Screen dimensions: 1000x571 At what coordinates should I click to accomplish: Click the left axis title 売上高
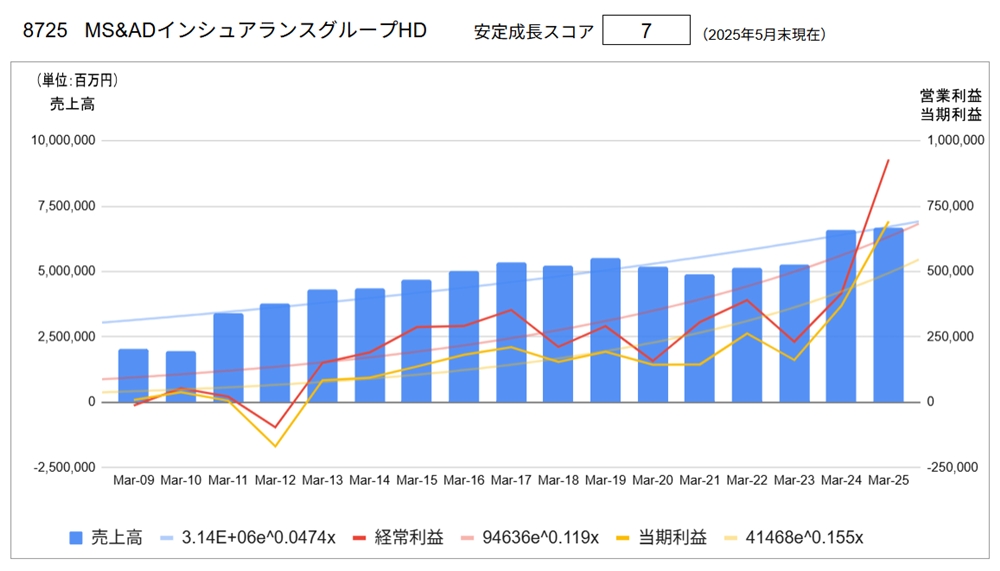tap(73, 105)
